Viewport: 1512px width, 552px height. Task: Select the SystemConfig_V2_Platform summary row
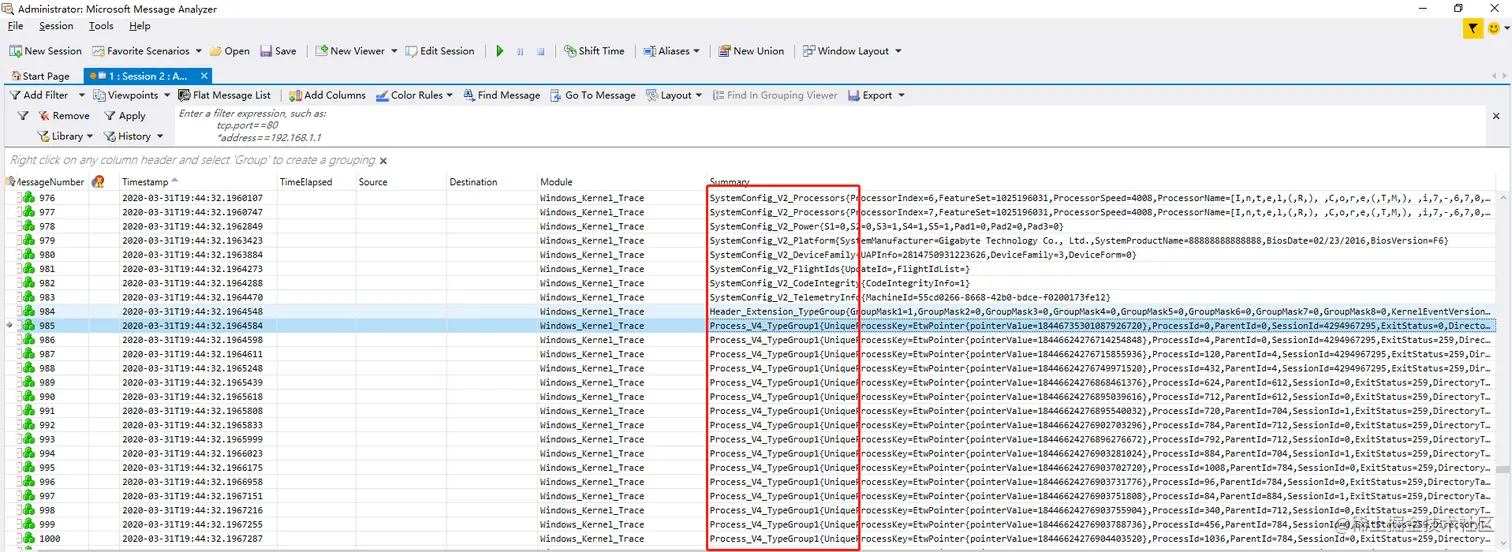(x=1078, y=240)
